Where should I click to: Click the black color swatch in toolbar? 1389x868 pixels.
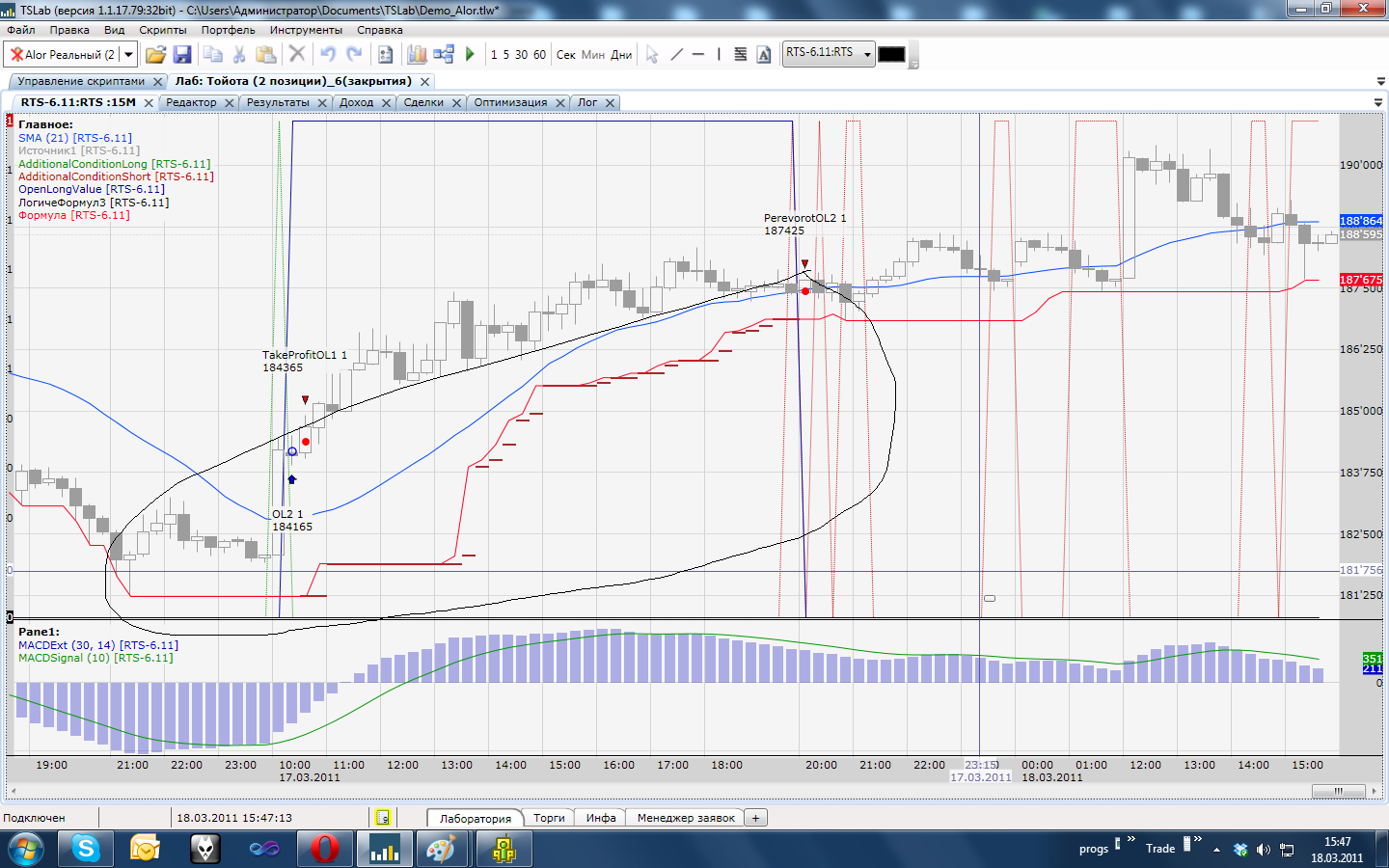tap(891, 54)
